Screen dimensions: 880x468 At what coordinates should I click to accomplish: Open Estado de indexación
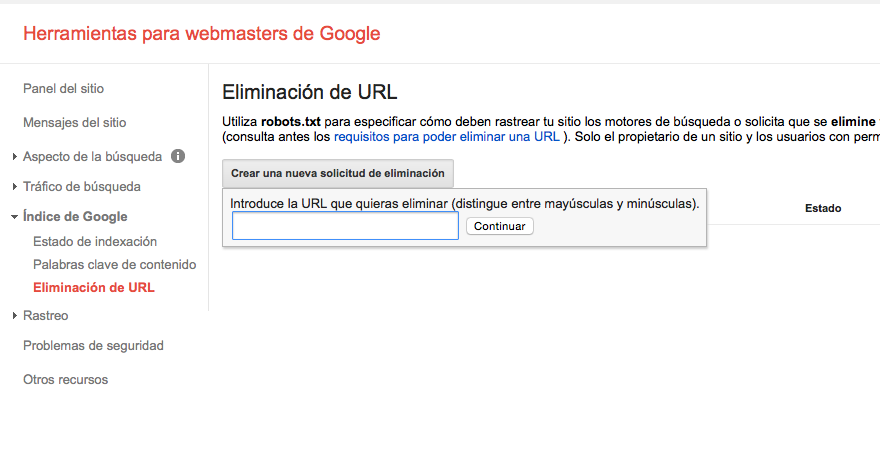[95, 241]
